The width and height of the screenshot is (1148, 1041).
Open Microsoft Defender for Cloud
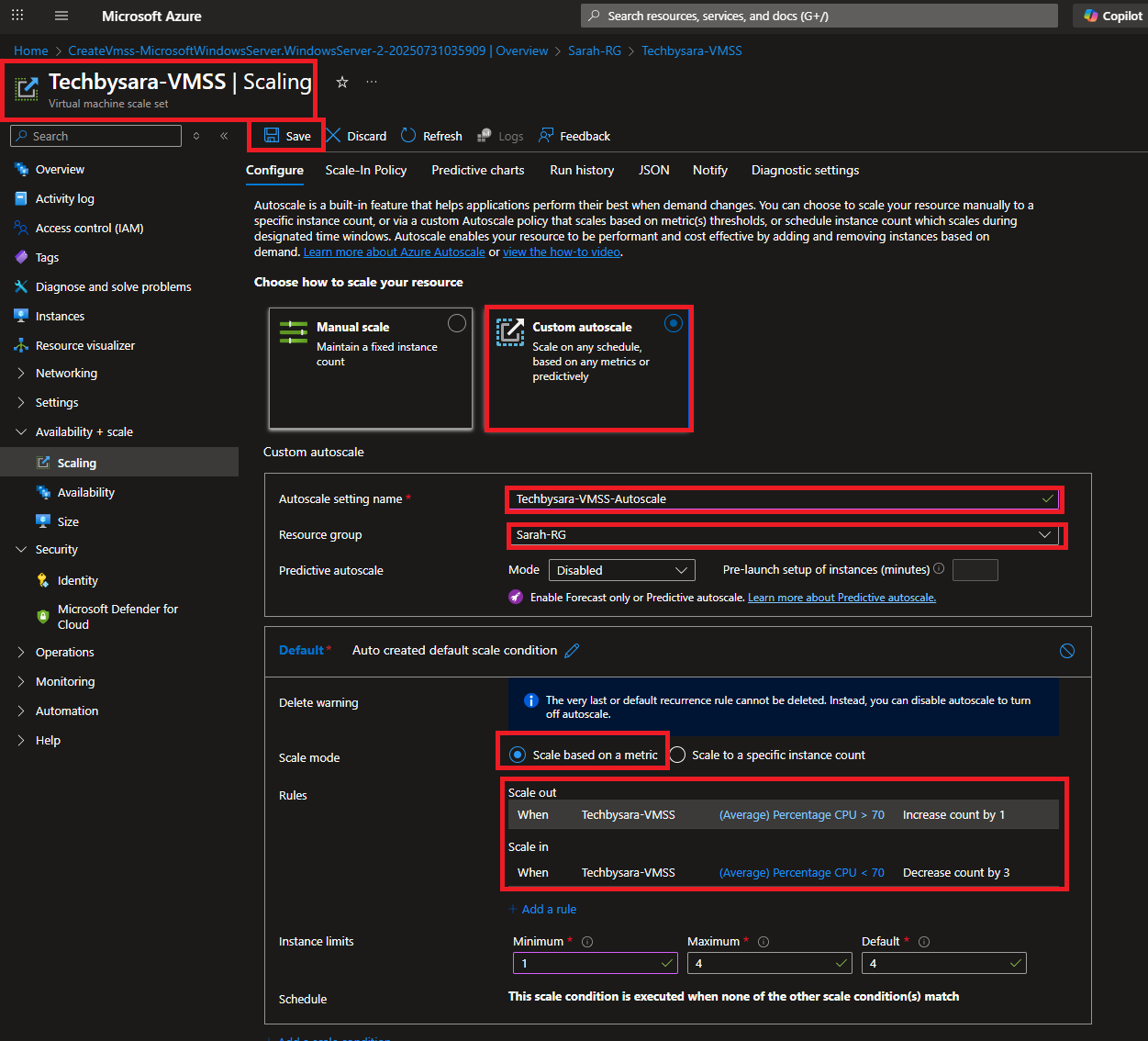(x=119, y=616)
